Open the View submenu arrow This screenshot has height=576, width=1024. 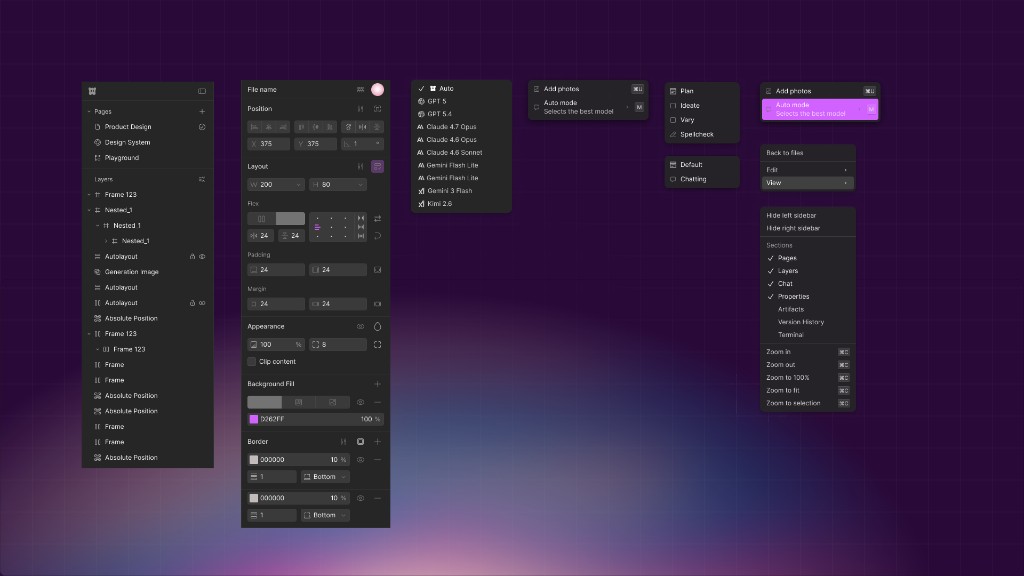click(x=846, y=183)
